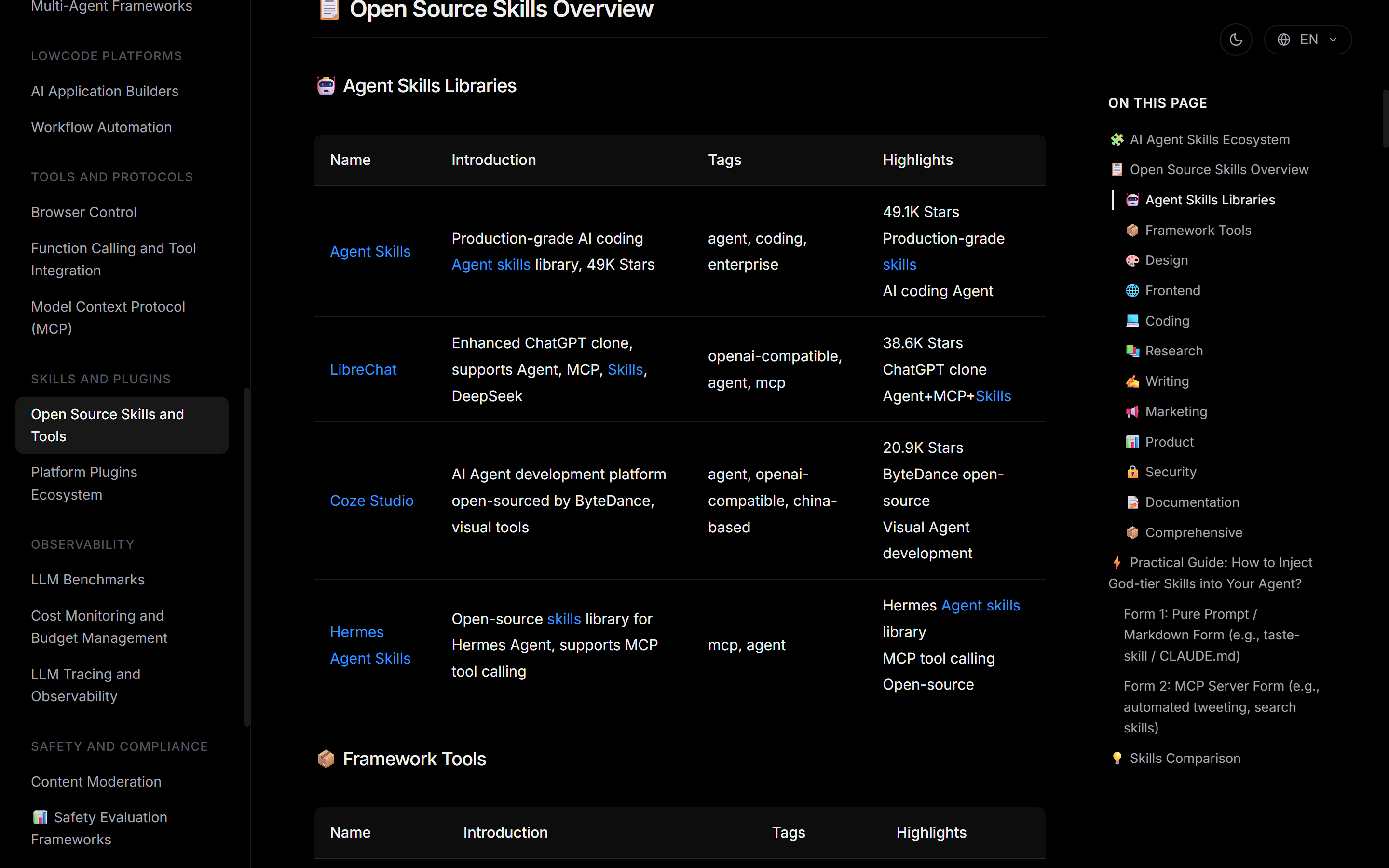Click the package icon next to Framework Tools in page outline
This screenshot has width=1389, height=868.
pyautogui.click(x=1132, y=230)
